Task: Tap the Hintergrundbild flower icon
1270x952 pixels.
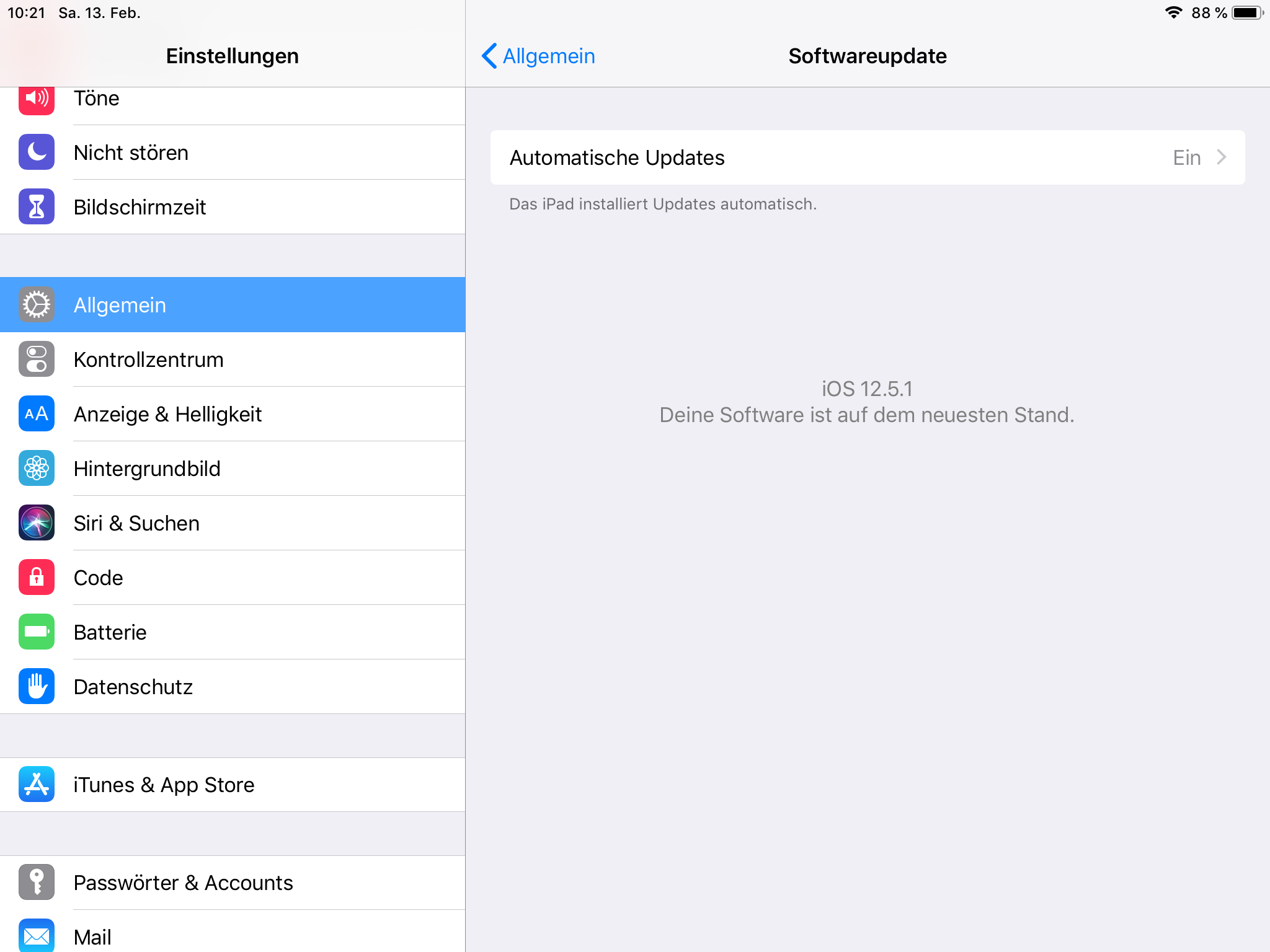Action: 37,469
